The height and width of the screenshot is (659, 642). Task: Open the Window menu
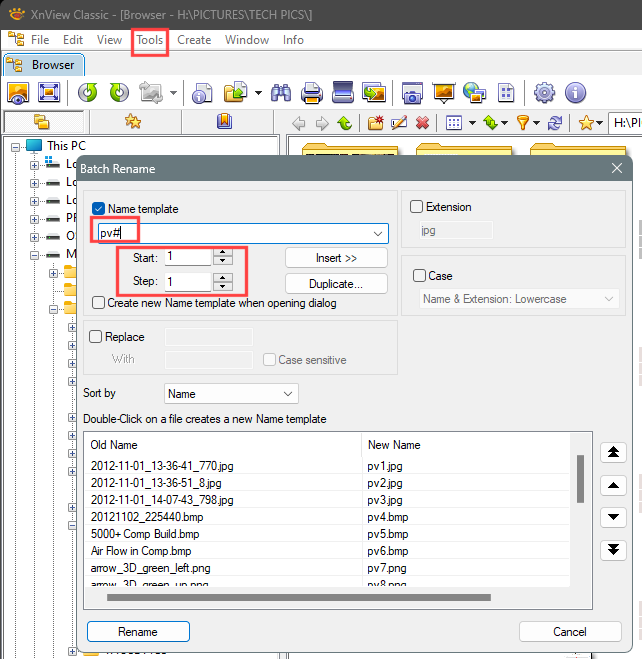[x=247, y=40]
